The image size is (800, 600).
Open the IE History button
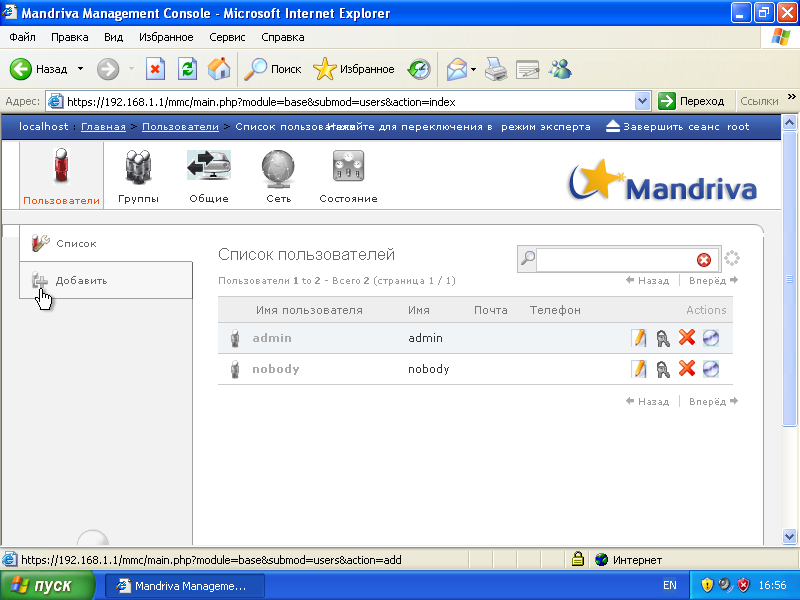(419, 69)
